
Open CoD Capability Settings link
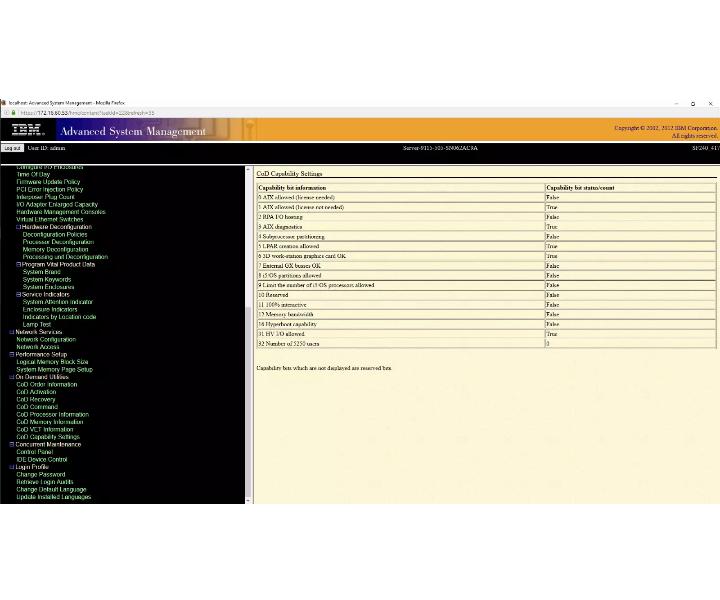pos(48,437)
